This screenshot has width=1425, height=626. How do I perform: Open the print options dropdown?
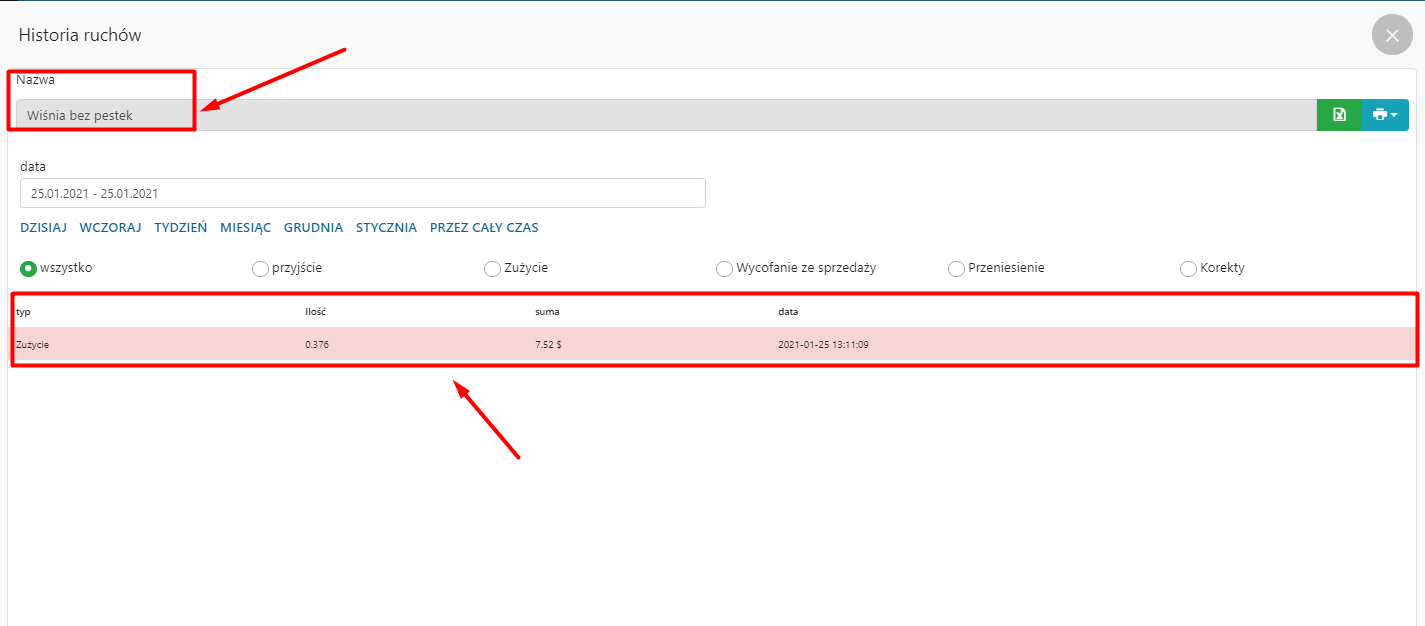coord(1385,115)
